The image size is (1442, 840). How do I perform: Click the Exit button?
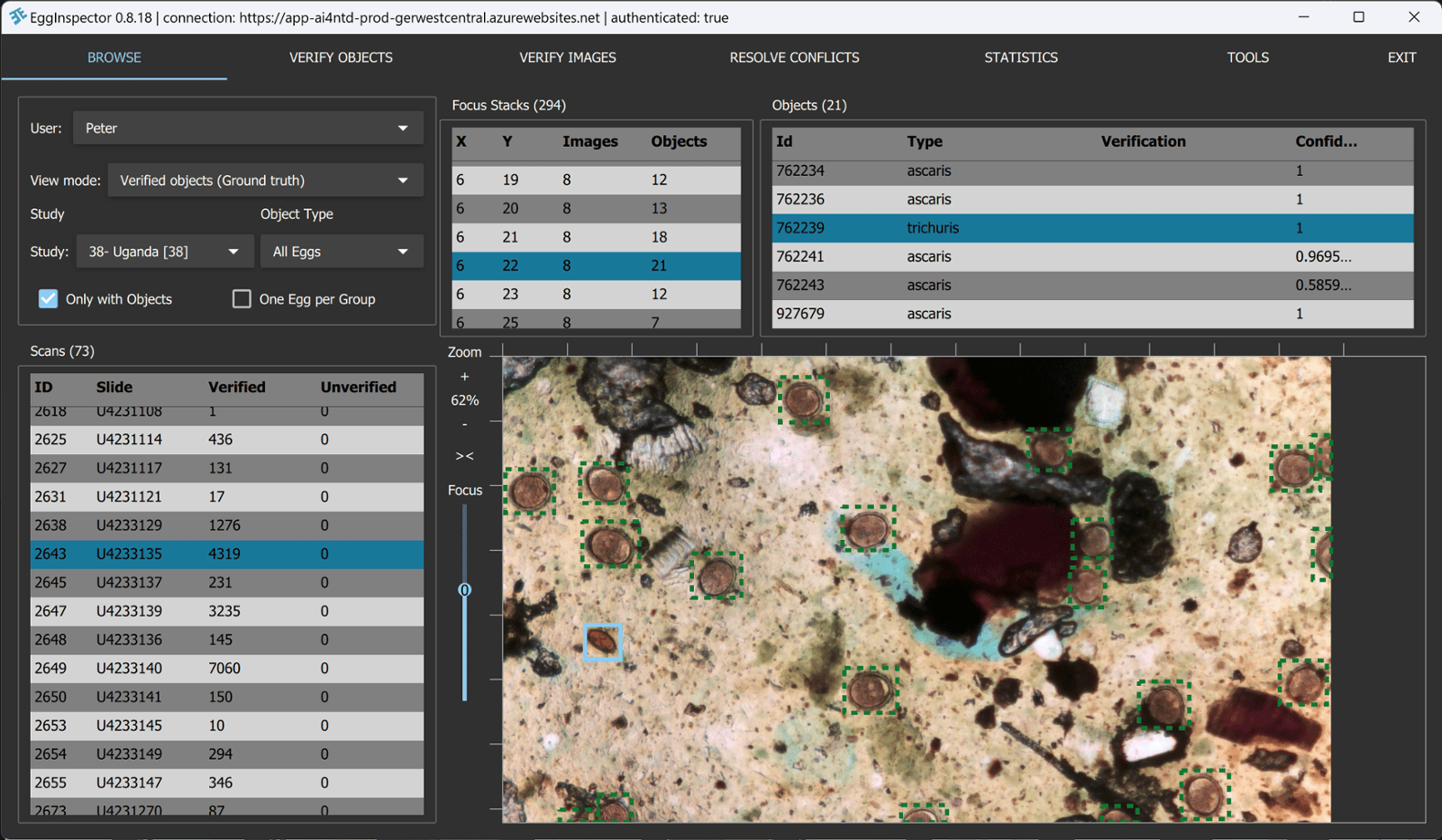pos(1401,58)
